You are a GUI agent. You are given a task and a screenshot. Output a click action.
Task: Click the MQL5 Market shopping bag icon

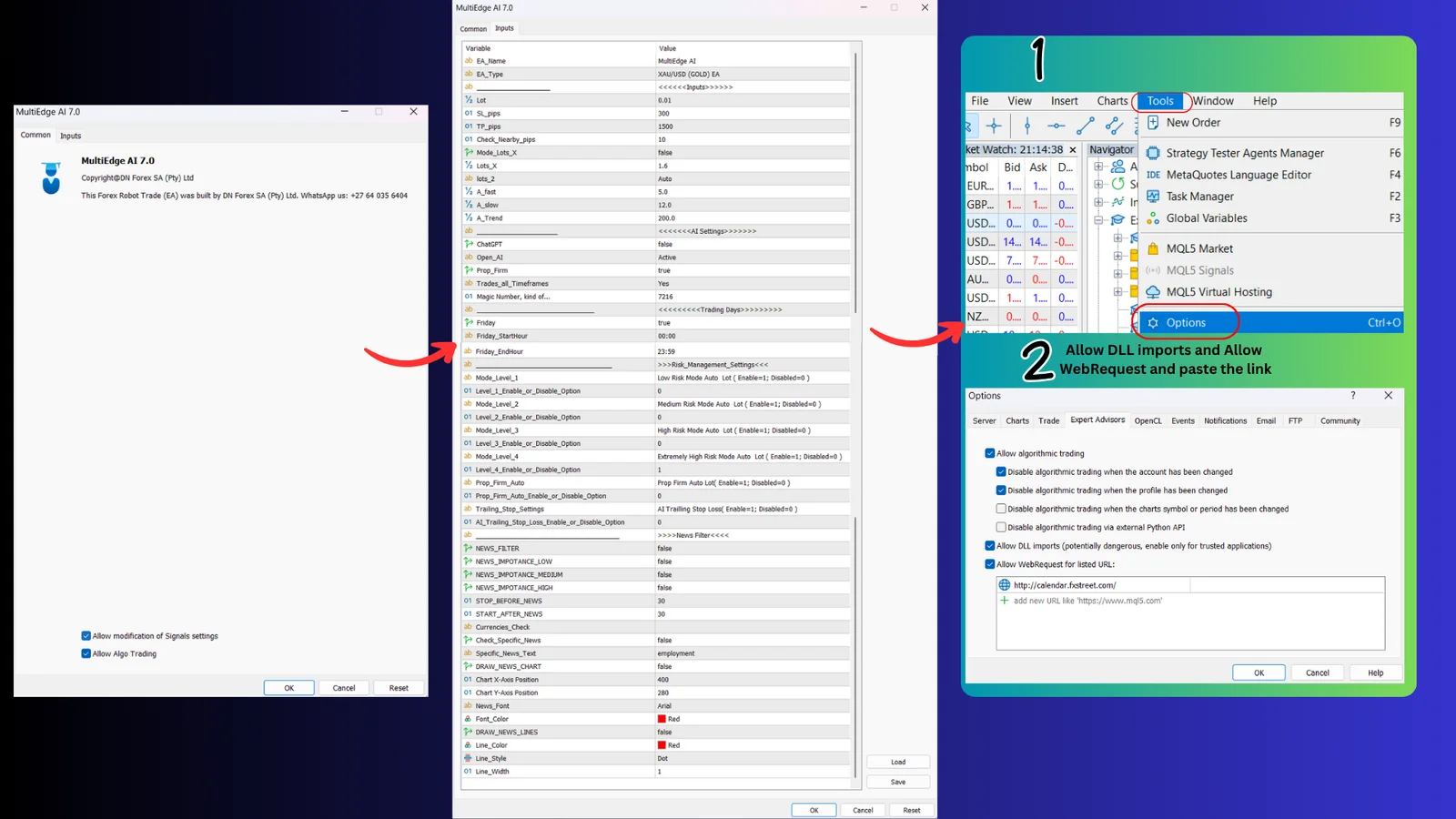1153,248
